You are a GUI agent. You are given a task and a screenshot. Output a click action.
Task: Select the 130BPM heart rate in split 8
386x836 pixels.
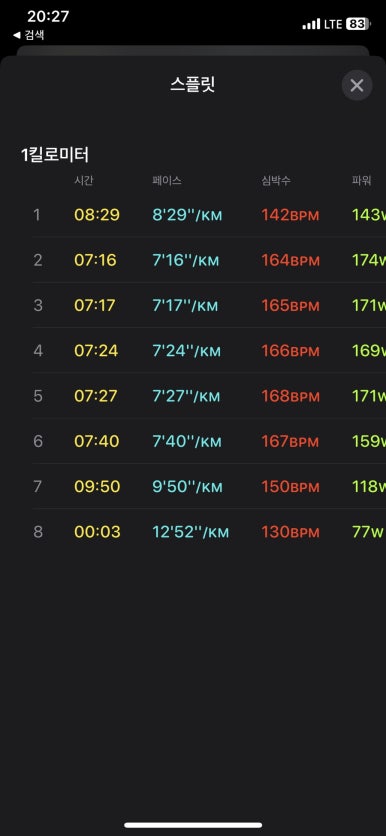pyautogui.click(x=291, y=532)
